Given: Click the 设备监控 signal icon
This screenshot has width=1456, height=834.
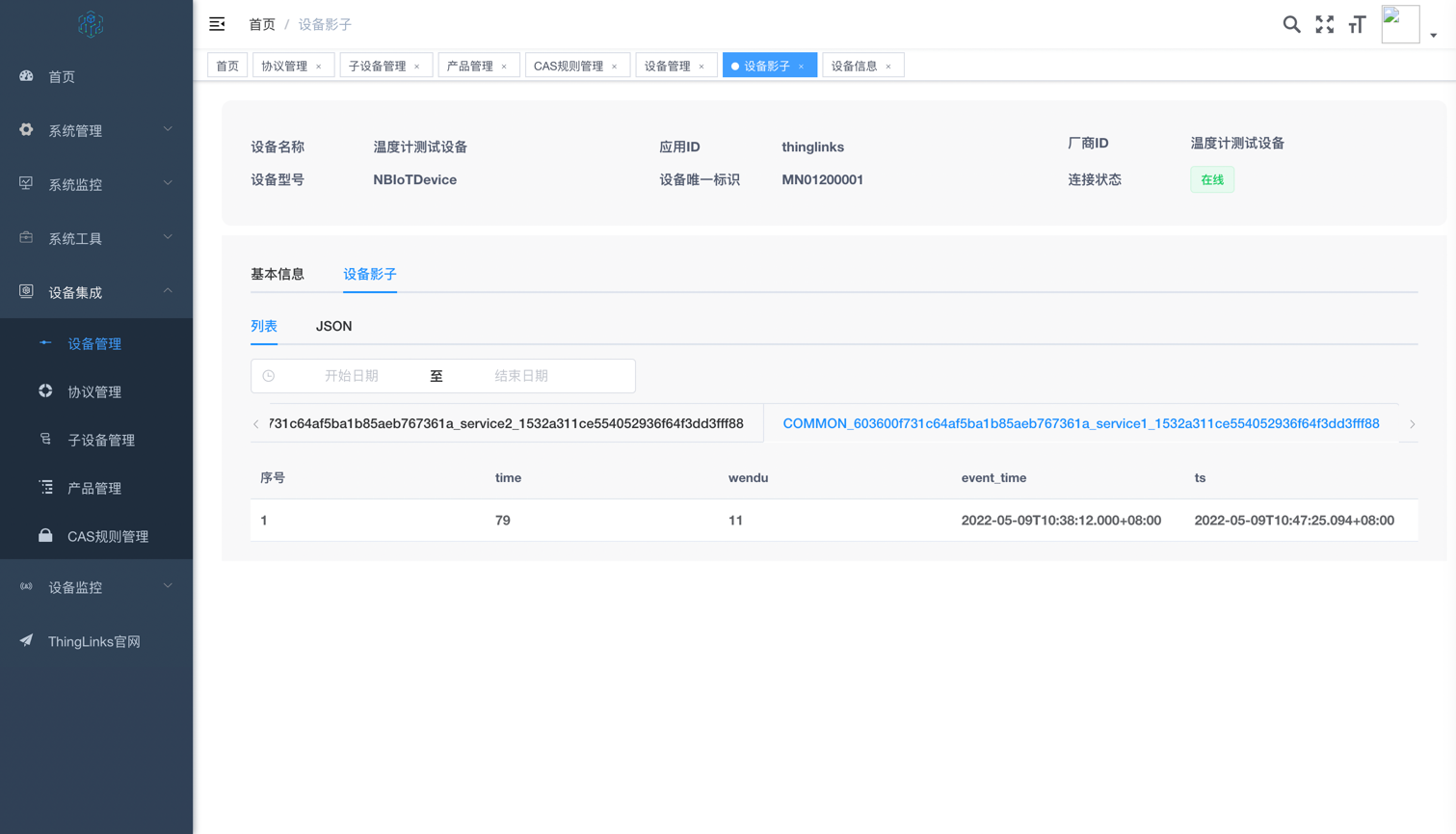Looking at the screenshot, I should [x=26, y=586].
